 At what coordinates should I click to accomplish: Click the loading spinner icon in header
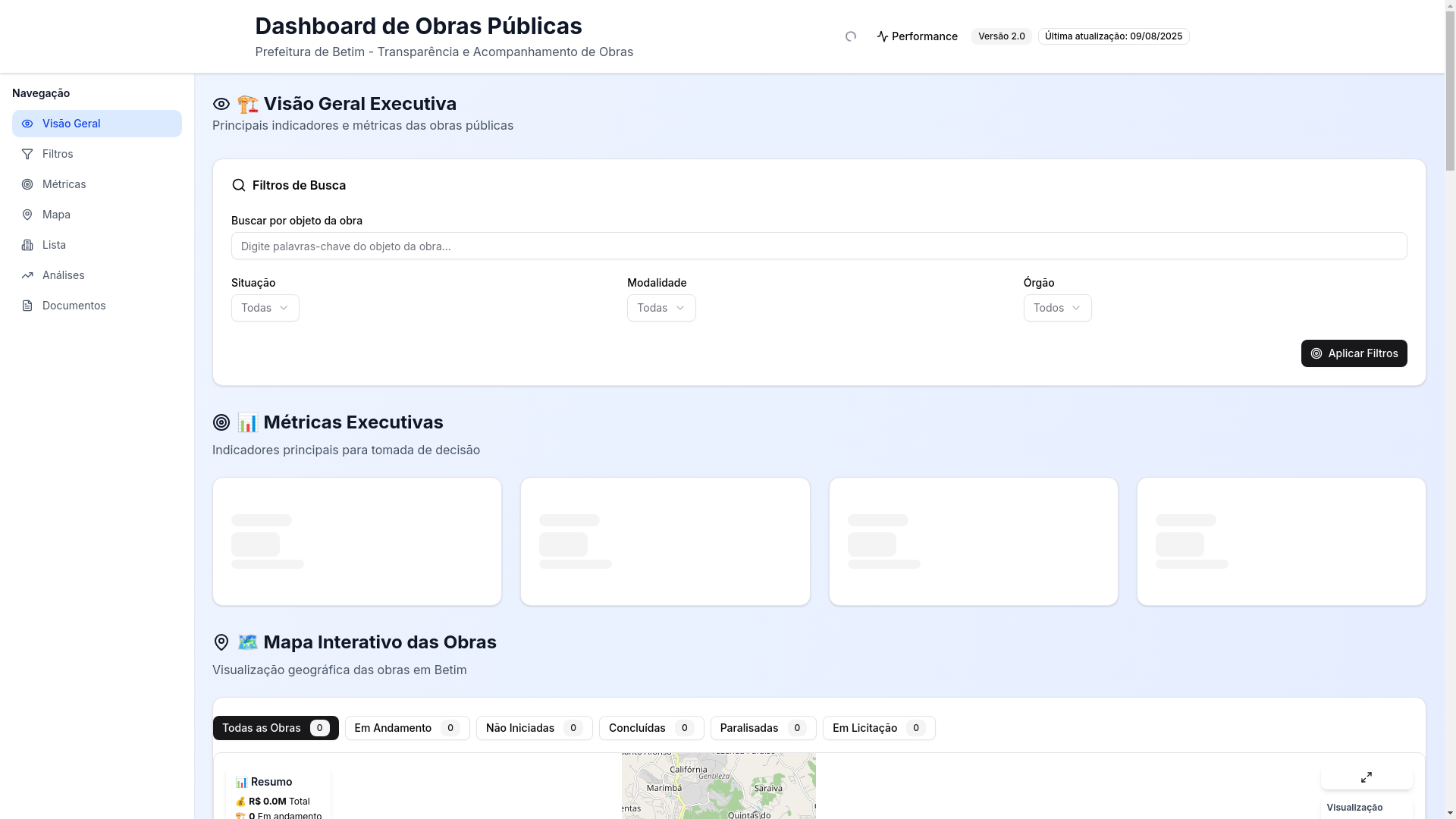851,36
